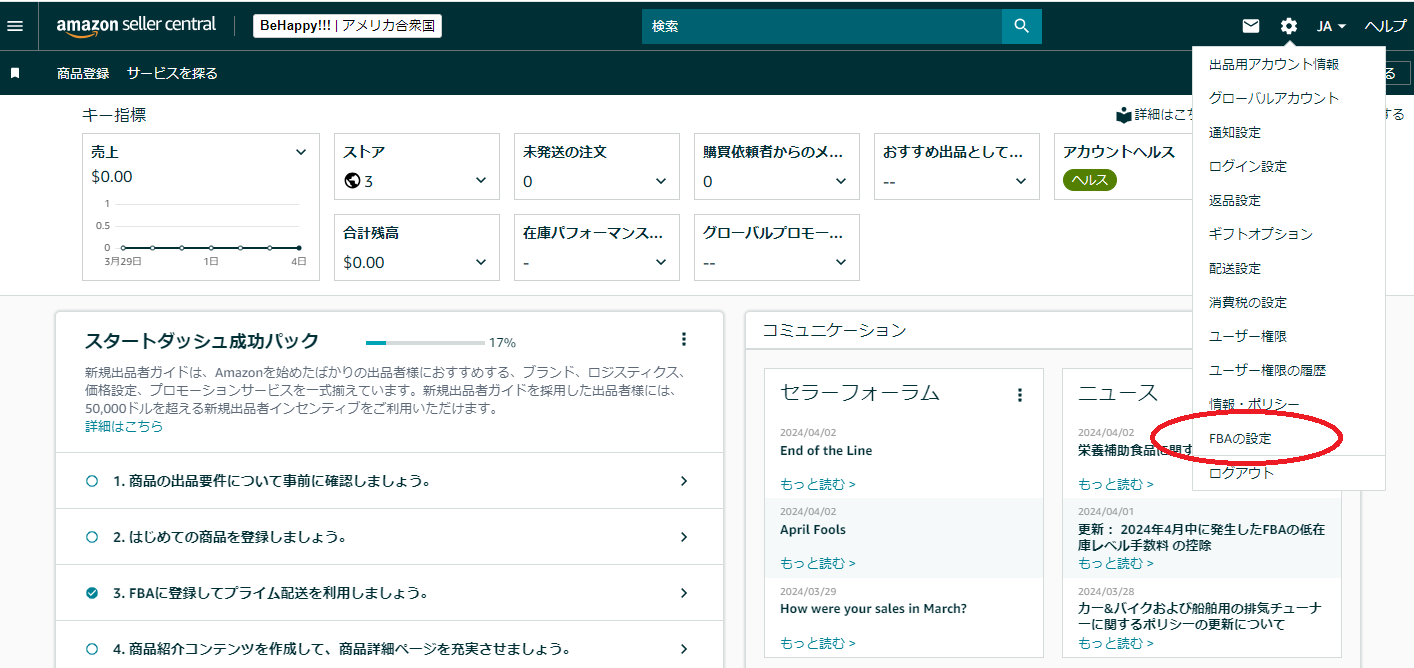The image size is (1414, 668).
Task: Click the book icon beside キー指標 詳細はこちら
Action: (1124, 115)
